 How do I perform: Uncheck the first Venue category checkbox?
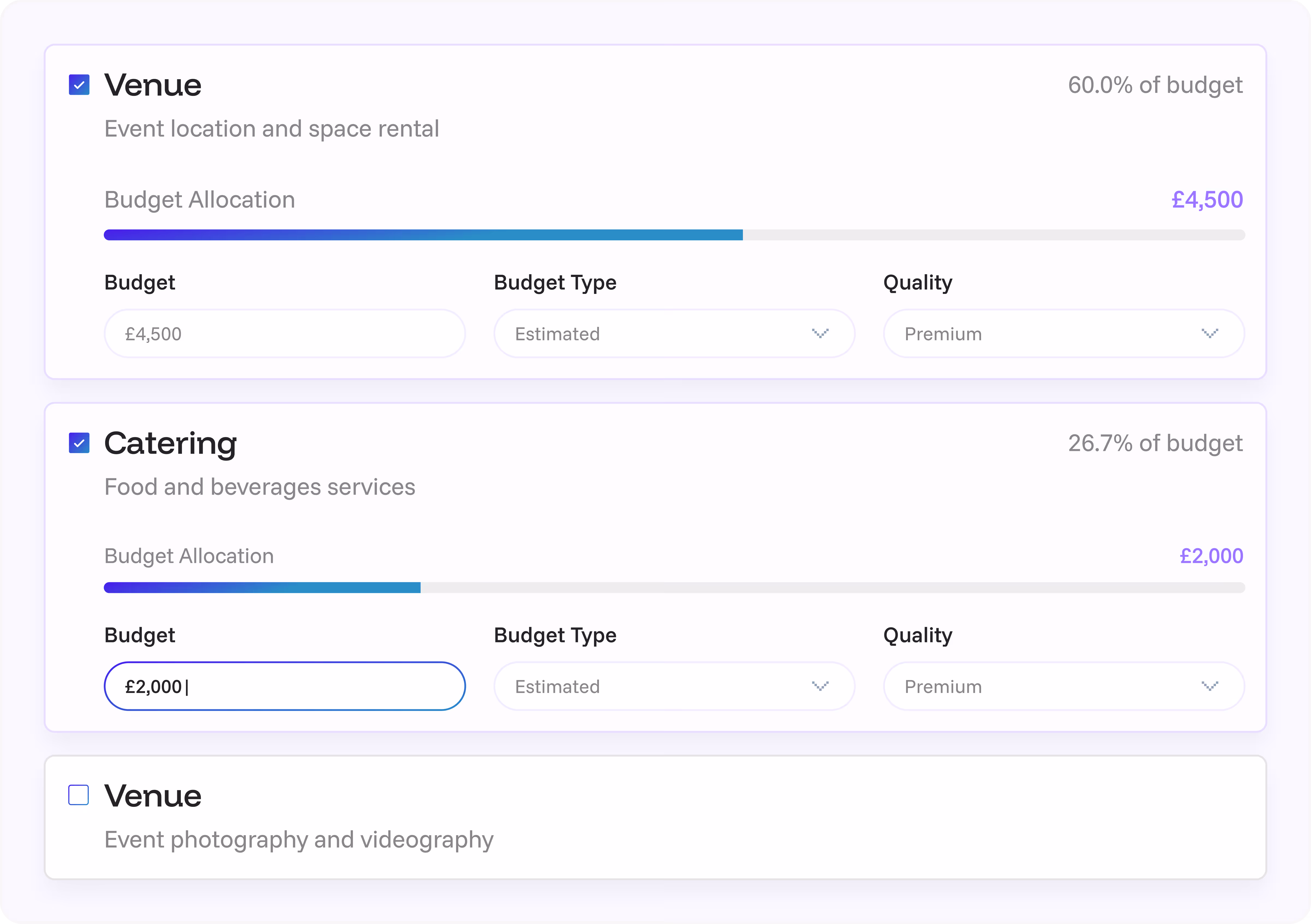(79, 85)
